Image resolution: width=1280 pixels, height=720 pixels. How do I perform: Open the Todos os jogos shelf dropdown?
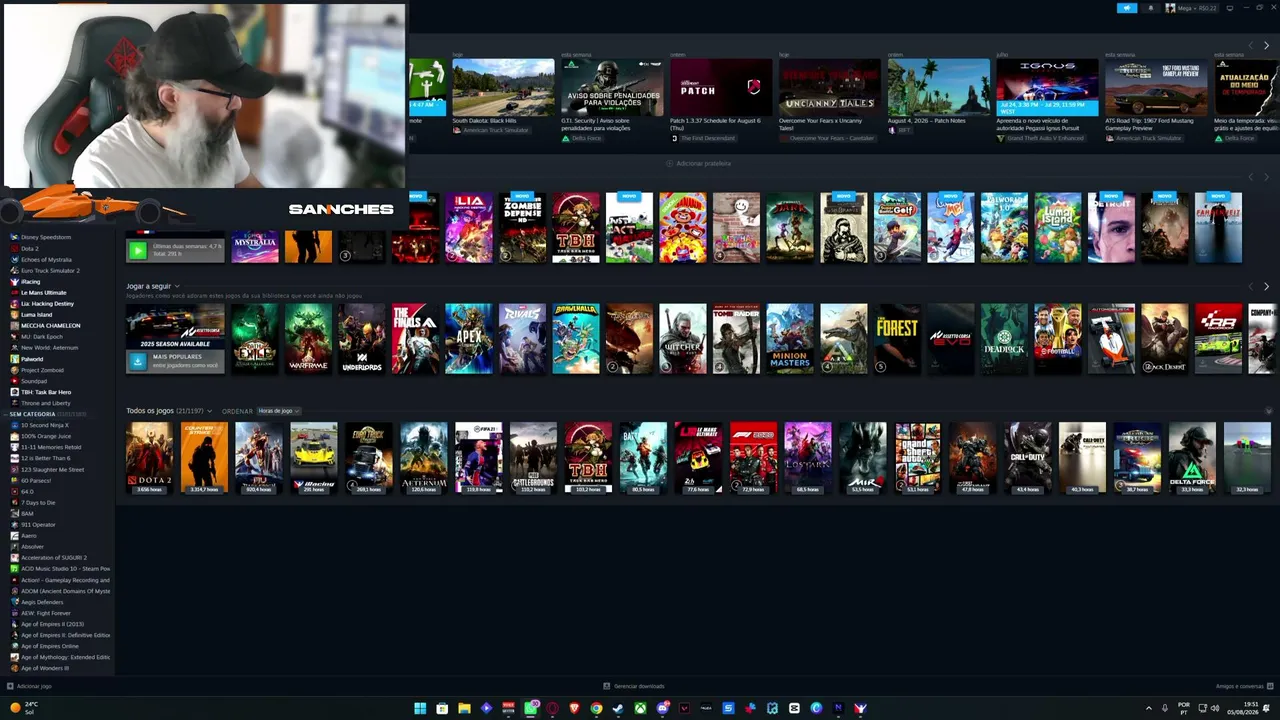(209, 411)
